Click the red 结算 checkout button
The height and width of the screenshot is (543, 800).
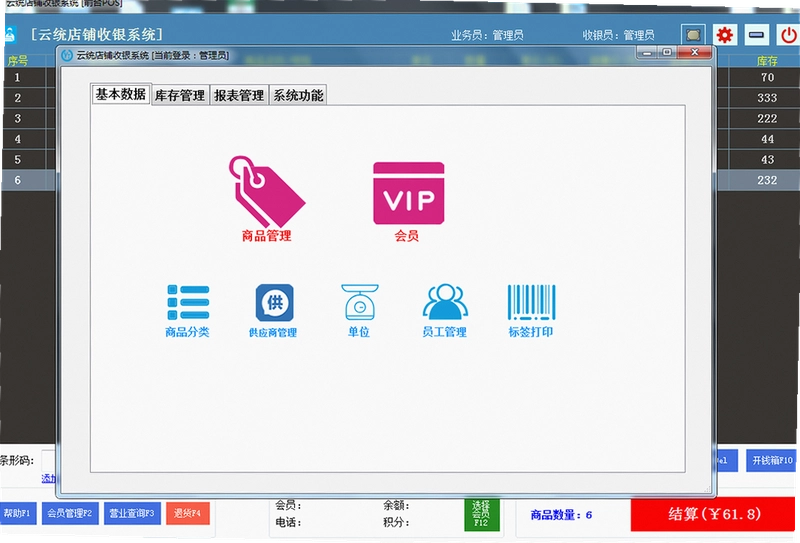click(713, 514)
